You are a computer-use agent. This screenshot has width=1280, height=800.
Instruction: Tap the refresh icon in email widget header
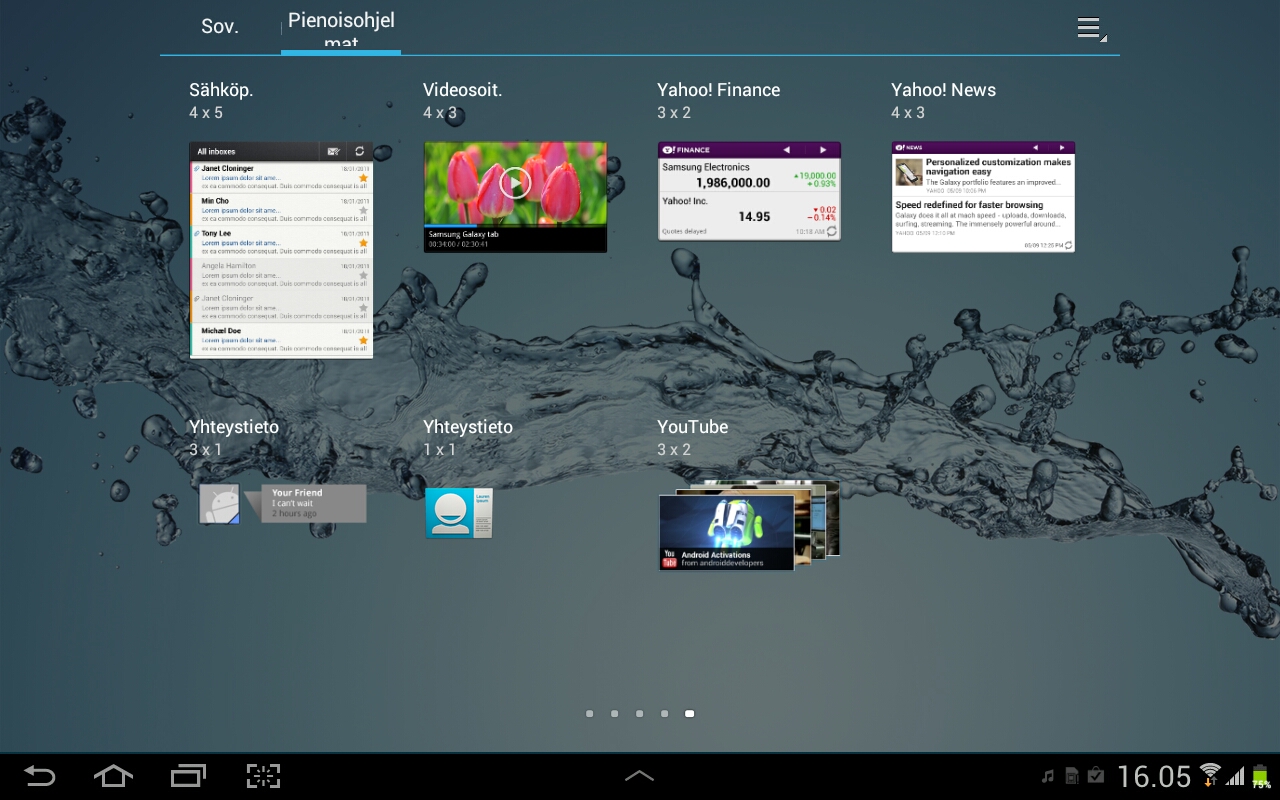point(359,151)
